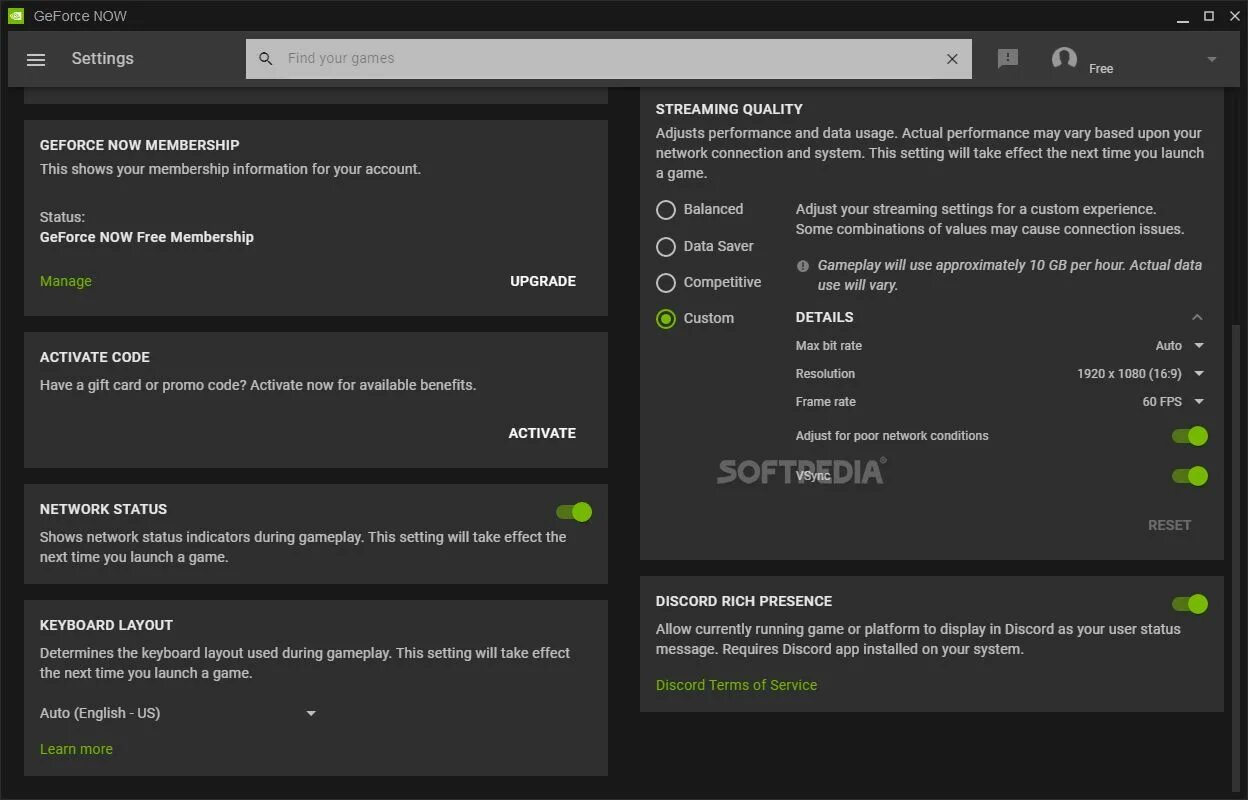Viewport: 1248px width, 800px height.
Task: Click the GeForce NOW logo in title bar
Action: 16,16
